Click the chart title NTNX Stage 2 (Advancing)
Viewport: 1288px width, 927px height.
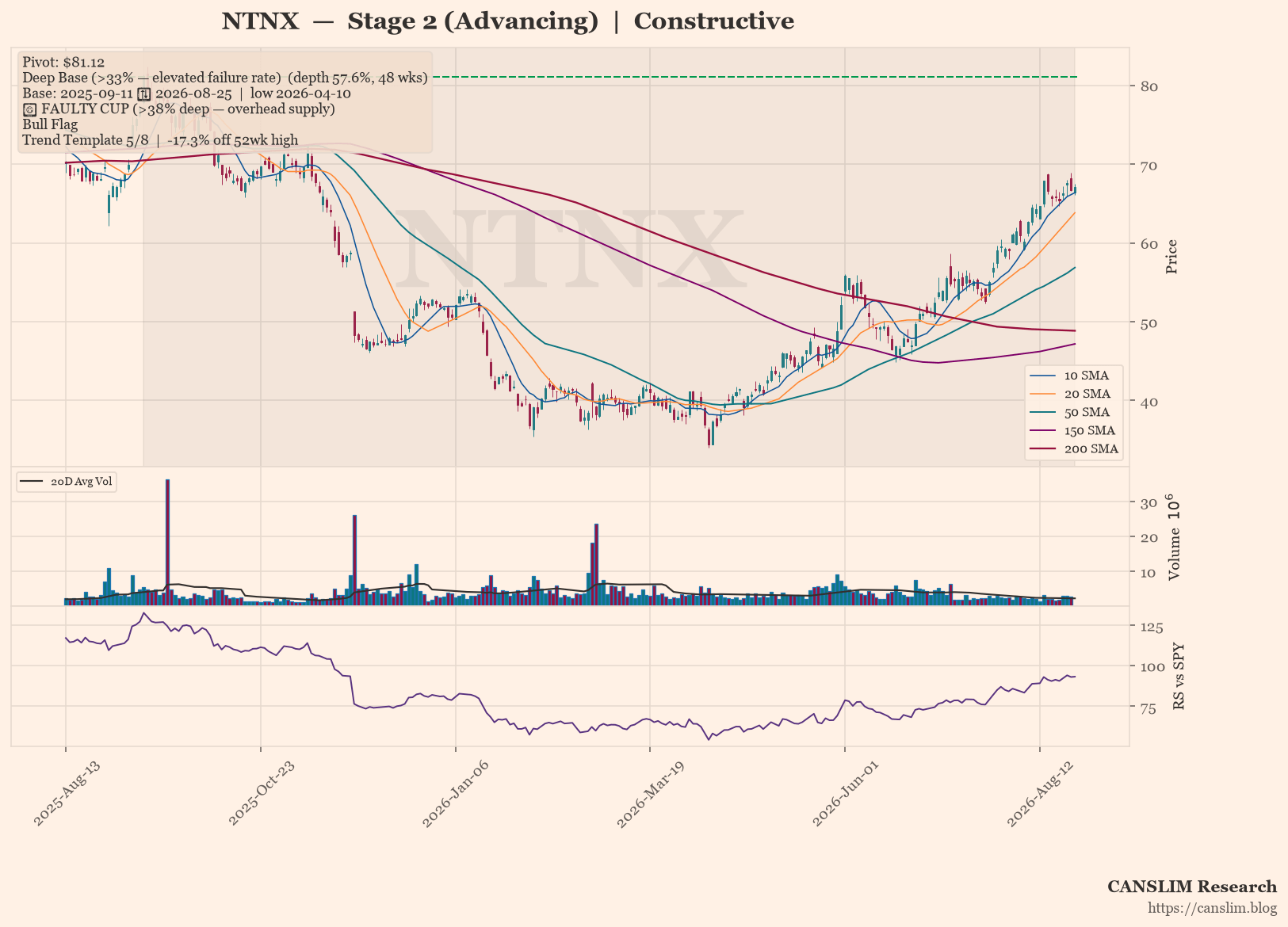click(507, 21)
